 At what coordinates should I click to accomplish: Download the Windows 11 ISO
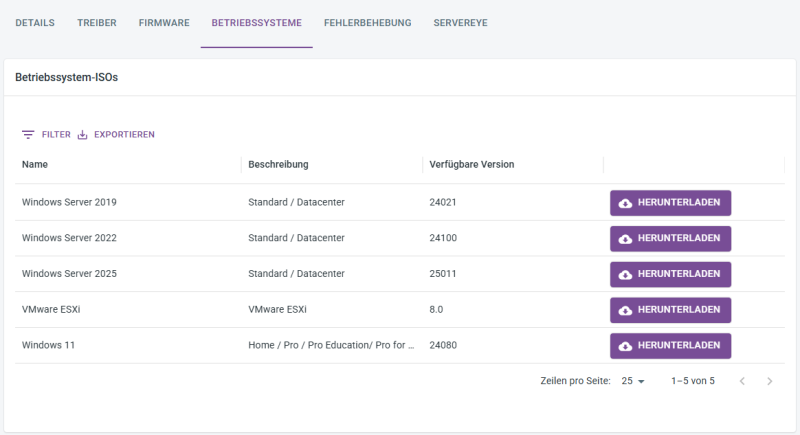click(670, 346)
